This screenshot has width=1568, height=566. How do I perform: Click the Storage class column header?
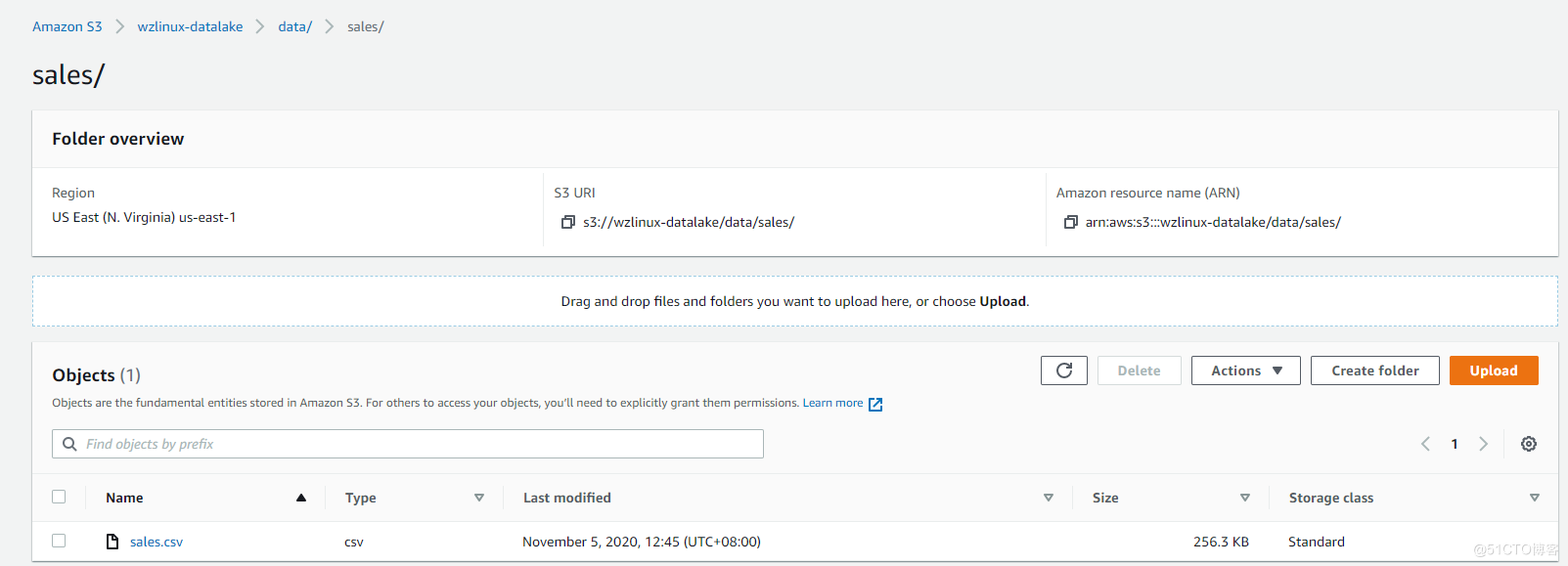click(1331, 498)
